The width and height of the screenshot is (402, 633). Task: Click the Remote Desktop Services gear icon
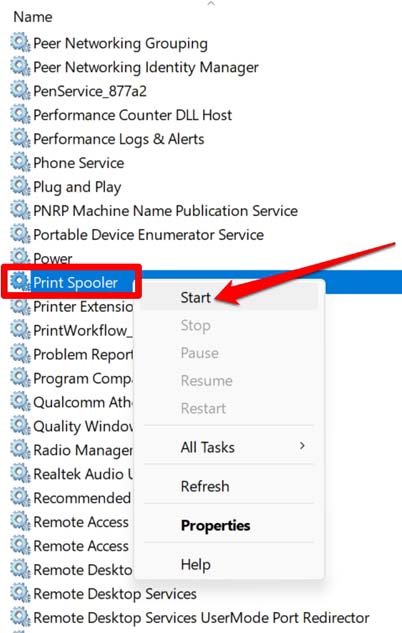click(x=20, y=593)
